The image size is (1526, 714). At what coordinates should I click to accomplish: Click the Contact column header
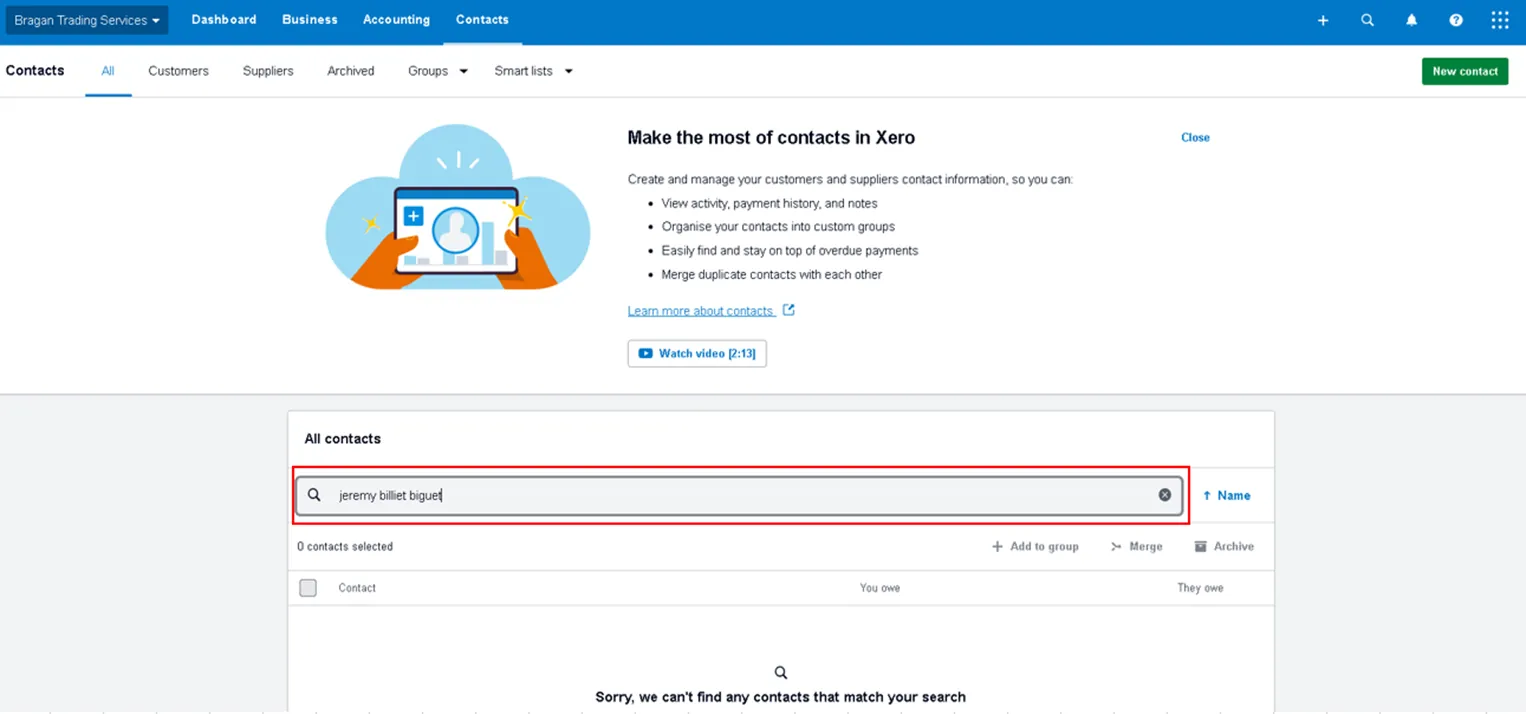357,588
